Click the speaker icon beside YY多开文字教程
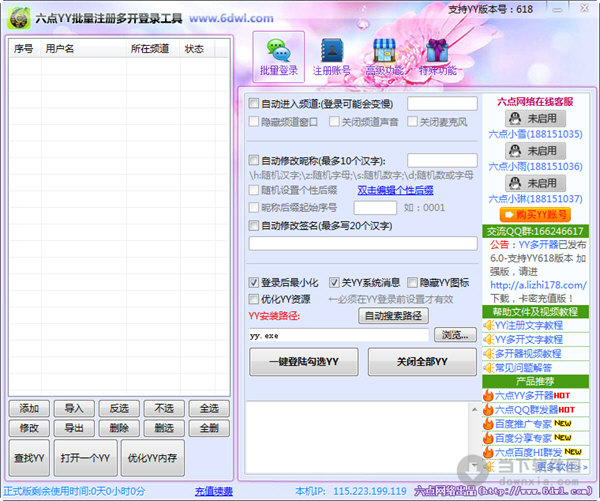 click(x=489, y=339)
